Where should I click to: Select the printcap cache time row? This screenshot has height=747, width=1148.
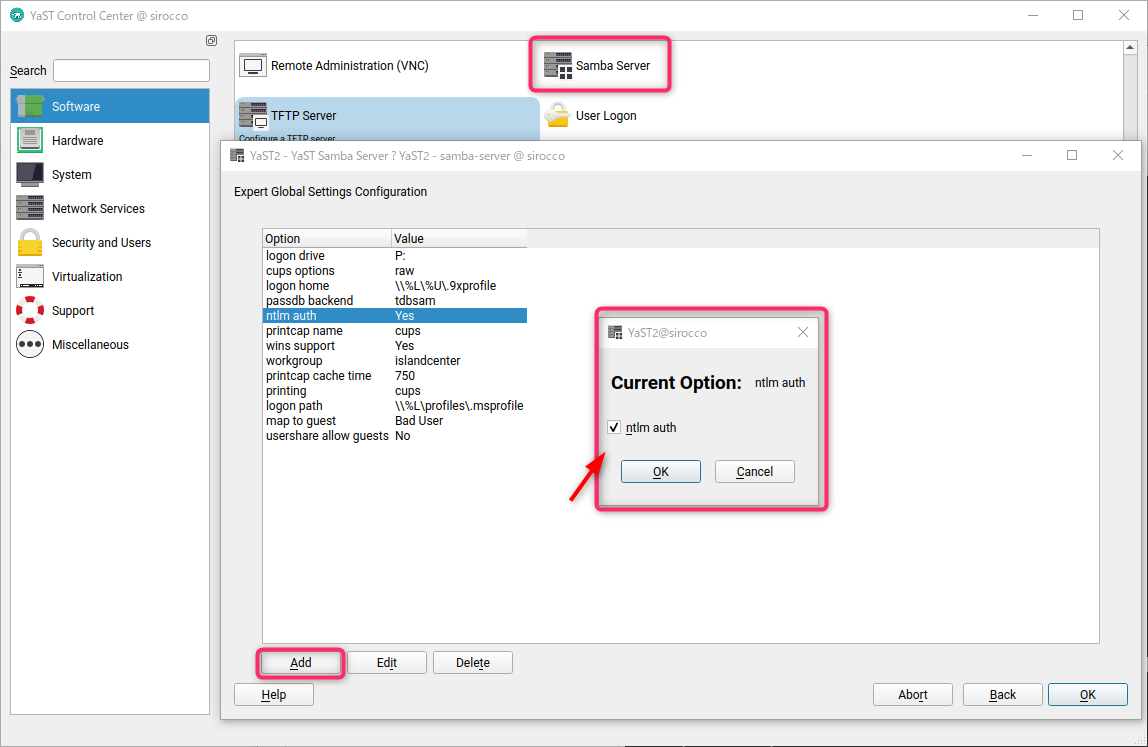point(395,376)
